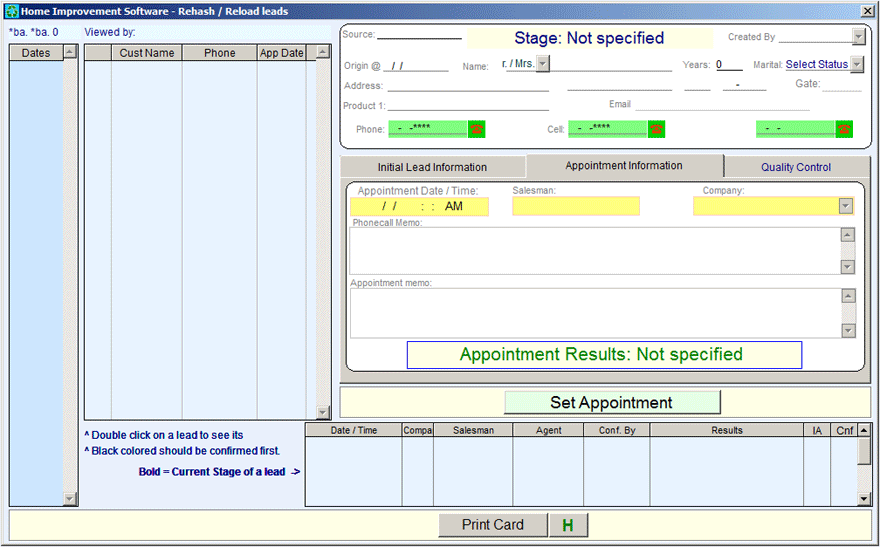Select the Appointment Information tab

pos(624,166)
